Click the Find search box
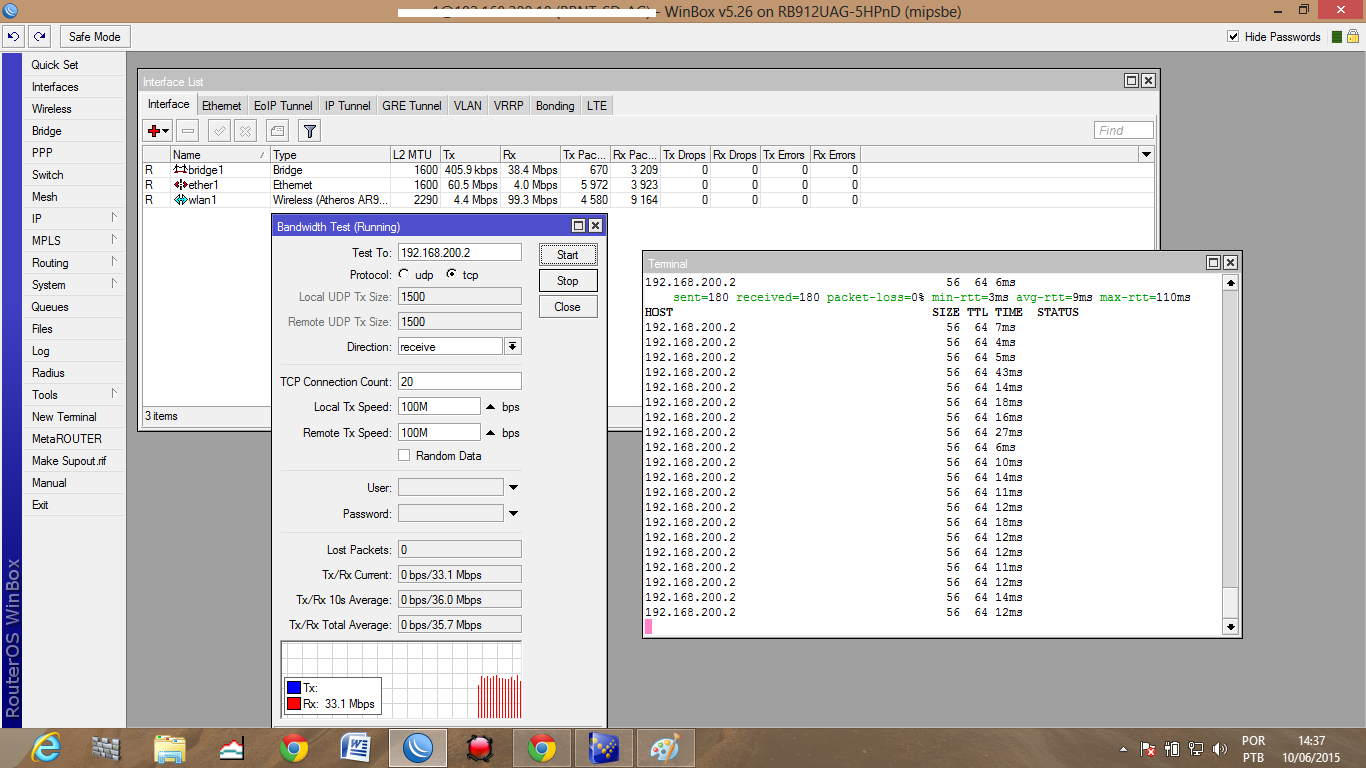1366x768 pixels. [1124, 130]
